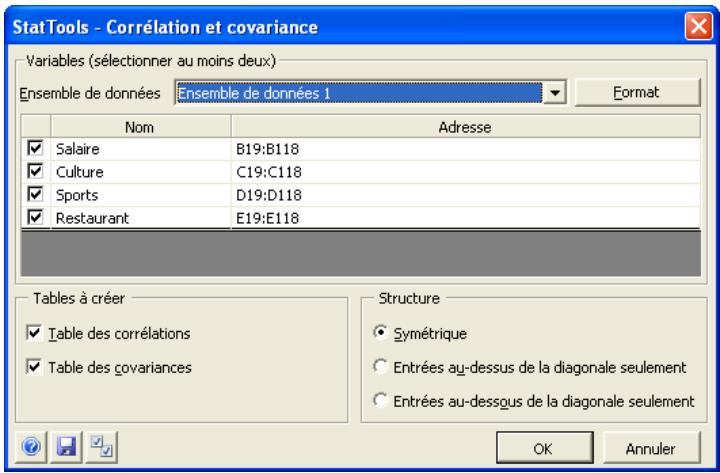Click the Format button

[x=637, y=93]
